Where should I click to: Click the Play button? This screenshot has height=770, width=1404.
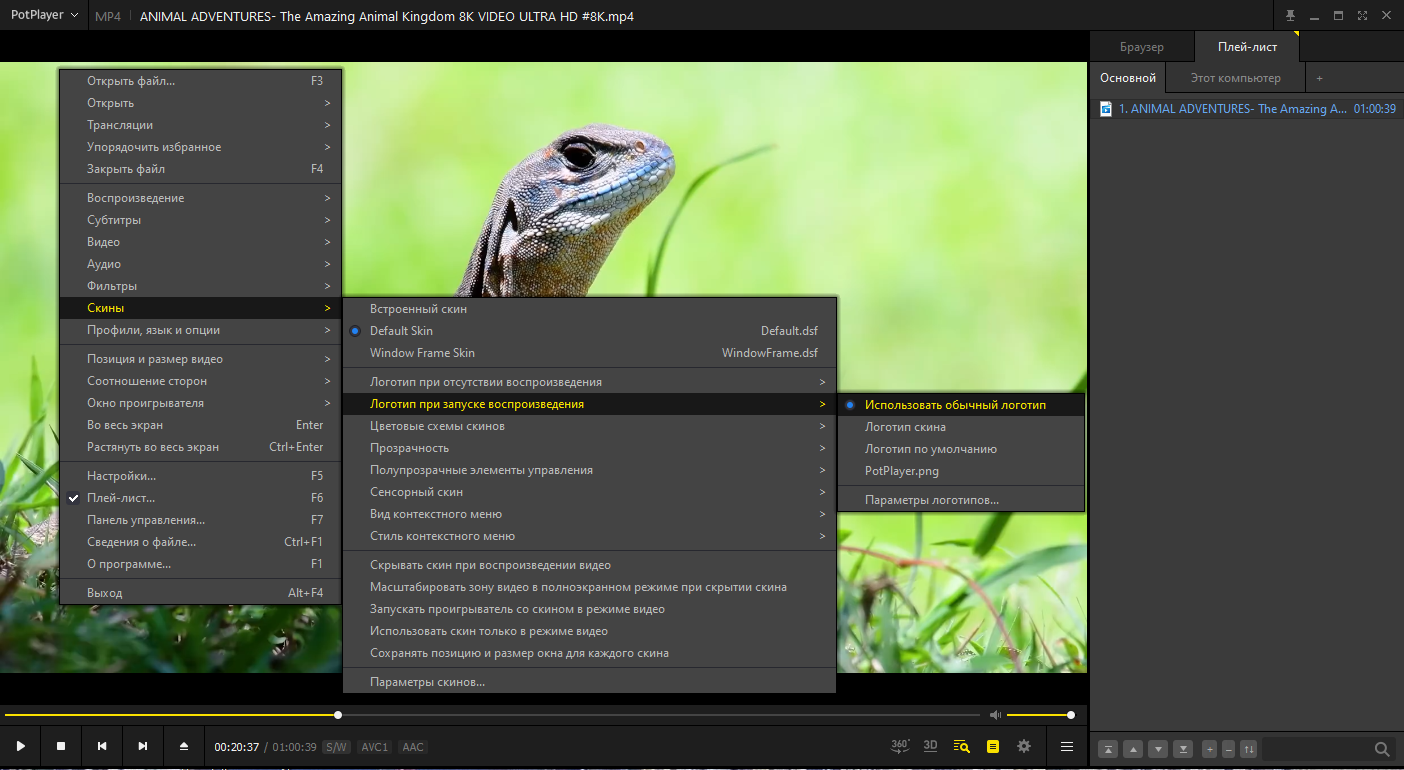(x=20, y=746)
